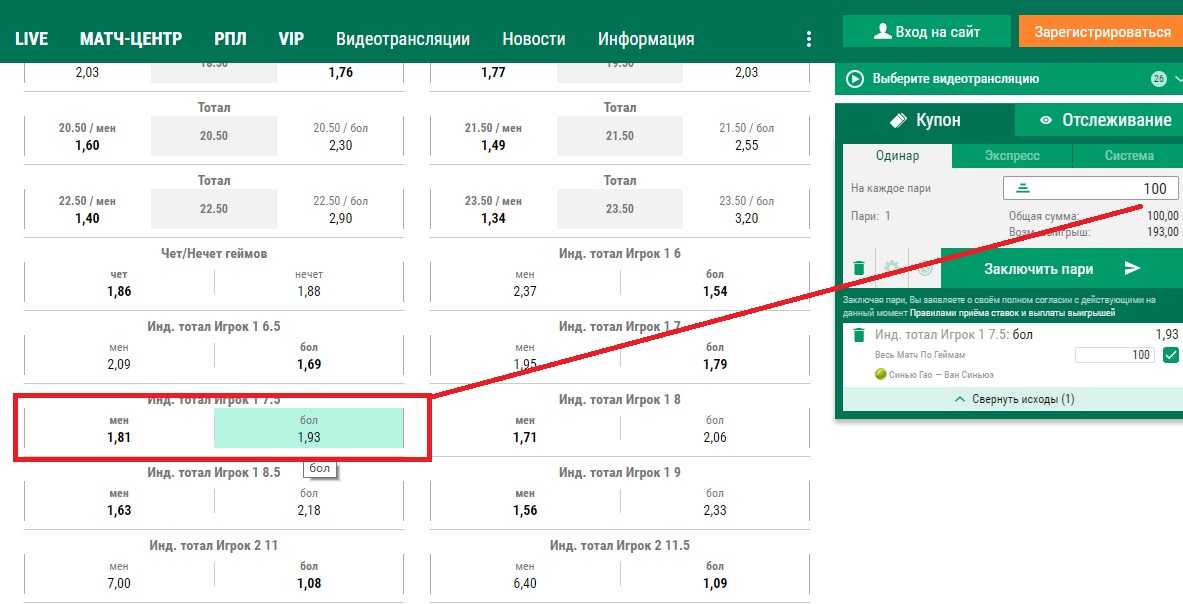This screenshot has height=604, width=1183.
Task: Clear all bets with the coupon trash icon
Action: point(859,268)
